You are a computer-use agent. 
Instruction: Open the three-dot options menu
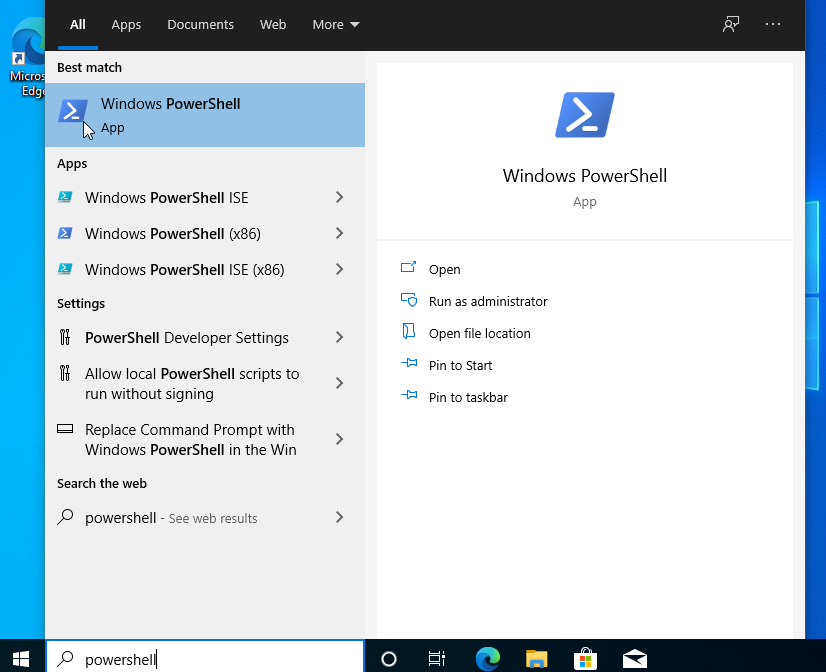(773, 24)
